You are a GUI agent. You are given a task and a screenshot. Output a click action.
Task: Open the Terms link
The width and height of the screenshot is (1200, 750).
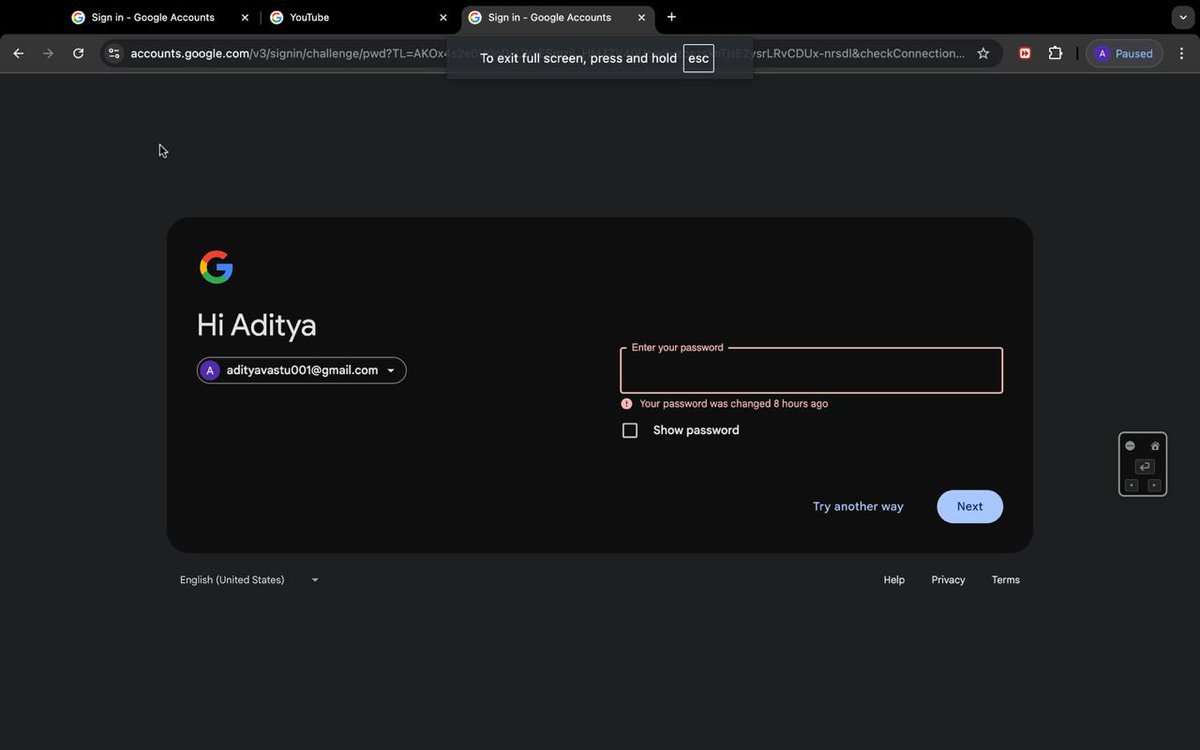click(1006, 580)
